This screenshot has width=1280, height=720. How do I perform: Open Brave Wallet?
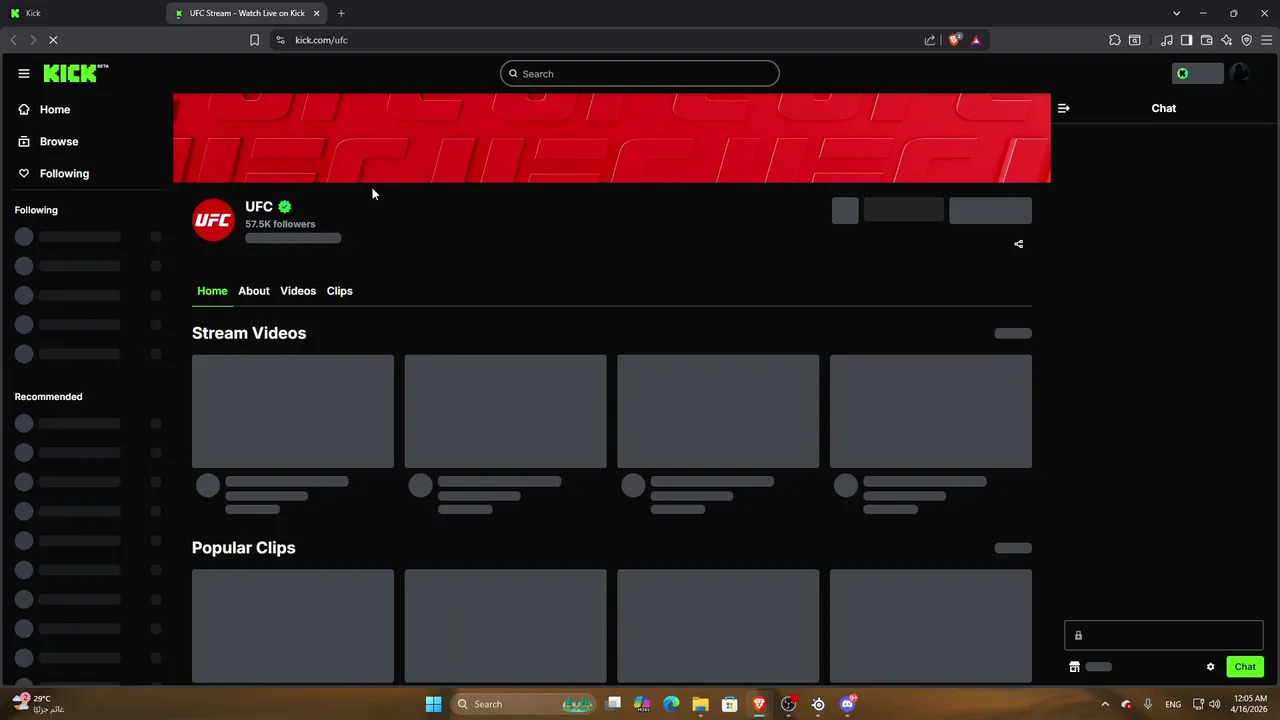click(1207, 40)
